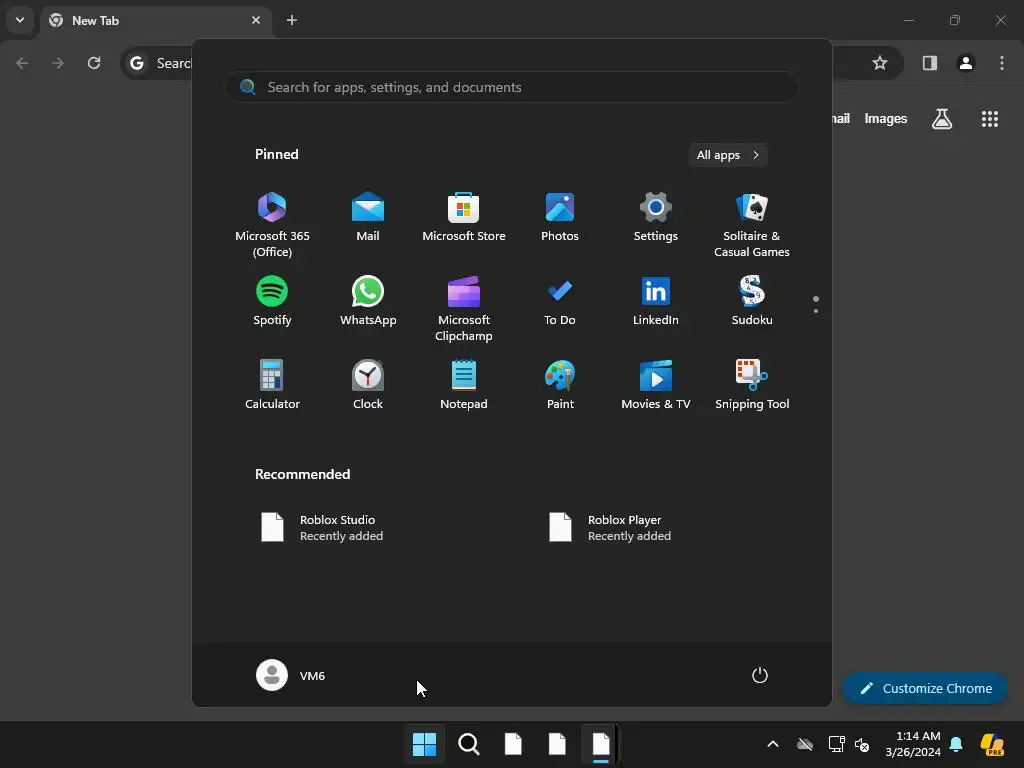Open the To Do app
This screenshot has height=768, width=1024.
[560, 301]
